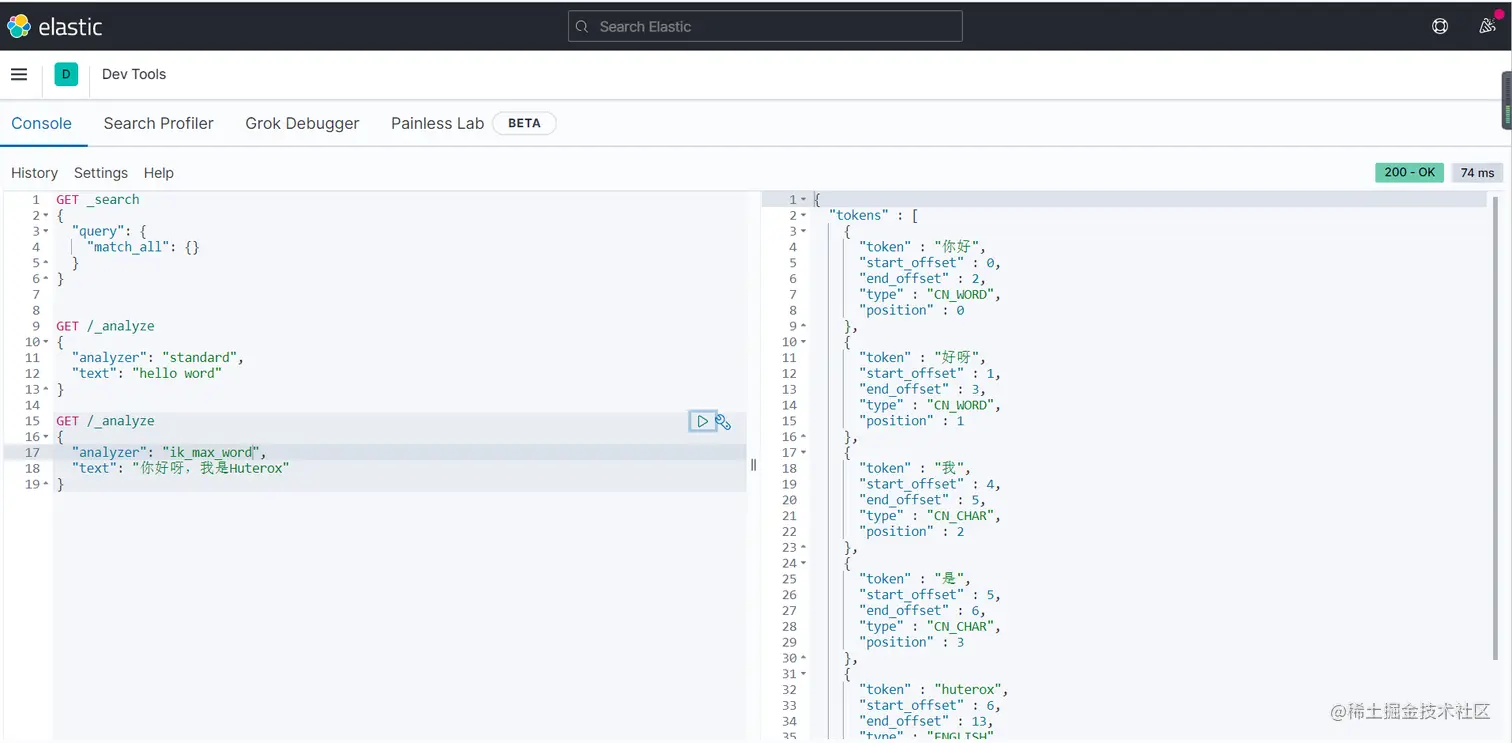This screenshot has height=743, width=1512.
Task: Click the "position" : 3 response line
Action: 912,642
